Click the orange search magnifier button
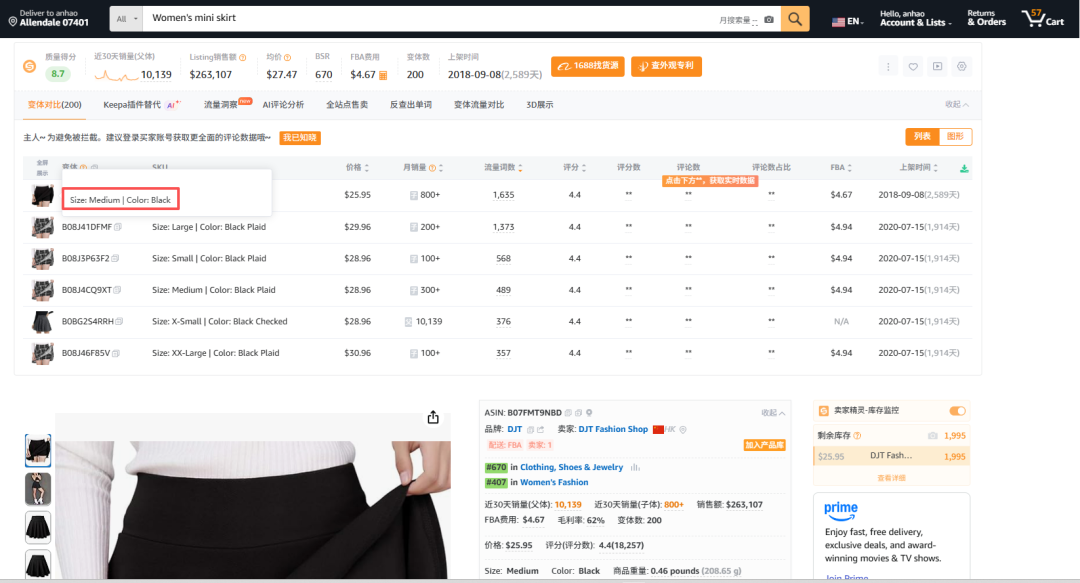This screenshot has height=583, width=1080. 795,19
